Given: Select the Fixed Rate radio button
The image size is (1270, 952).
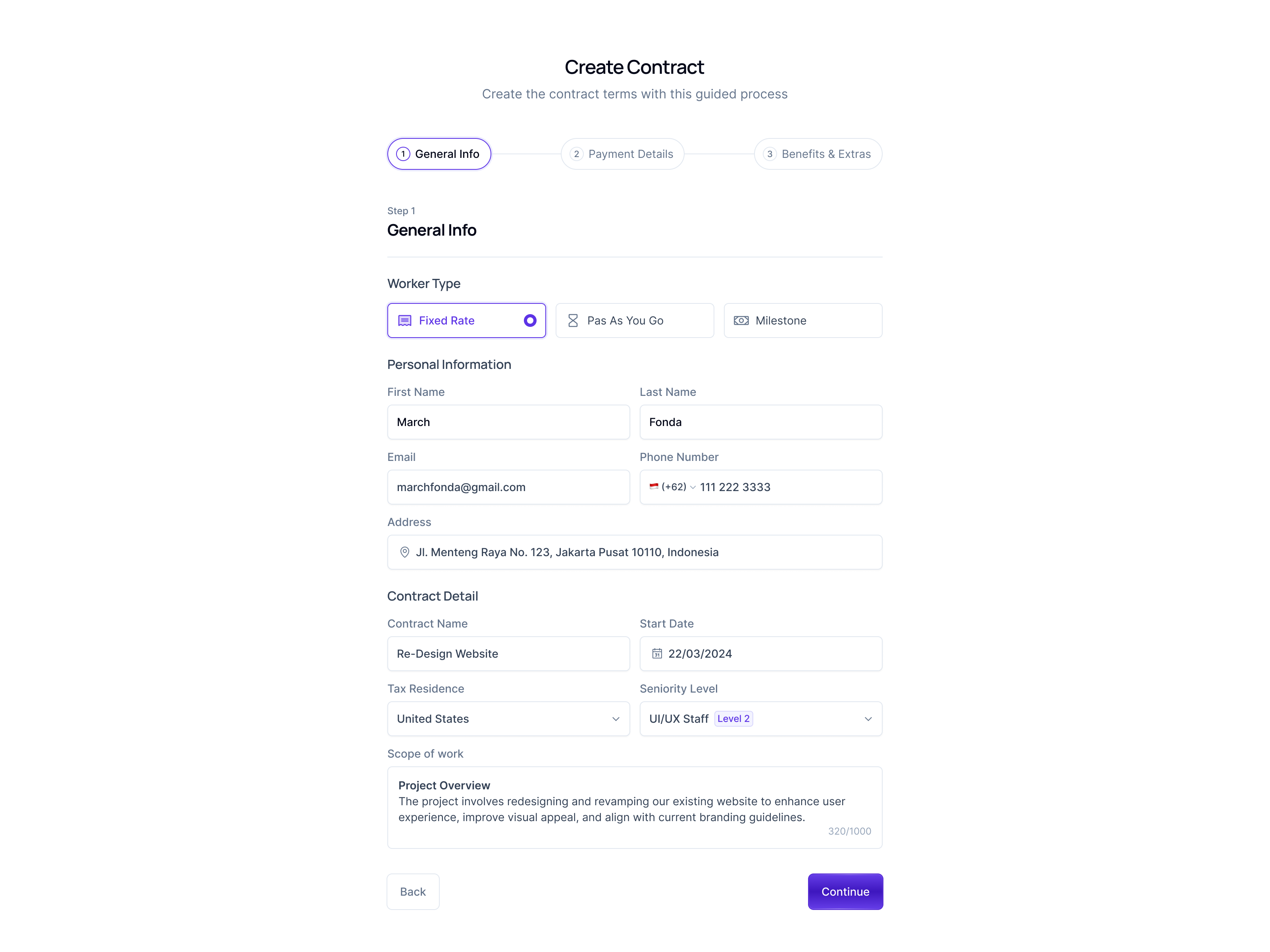Looking at the screenshot, I should pos(529,320).
